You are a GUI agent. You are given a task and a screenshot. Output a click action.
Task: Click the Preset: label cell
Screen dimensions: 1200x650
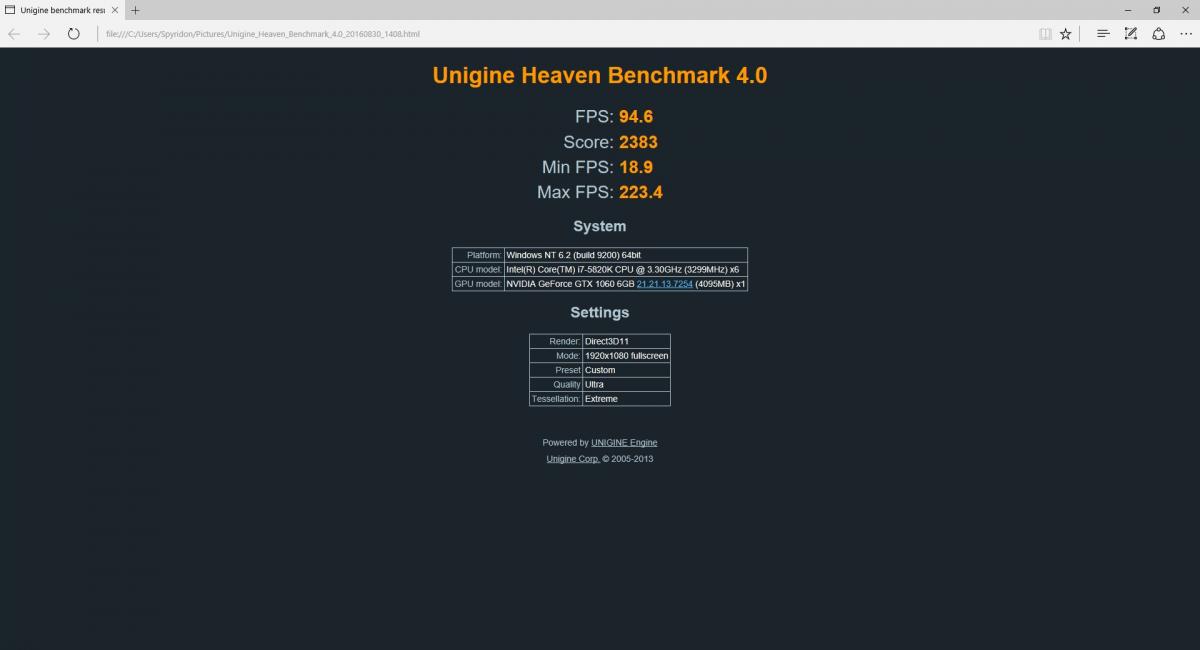[x=556, y=370]
